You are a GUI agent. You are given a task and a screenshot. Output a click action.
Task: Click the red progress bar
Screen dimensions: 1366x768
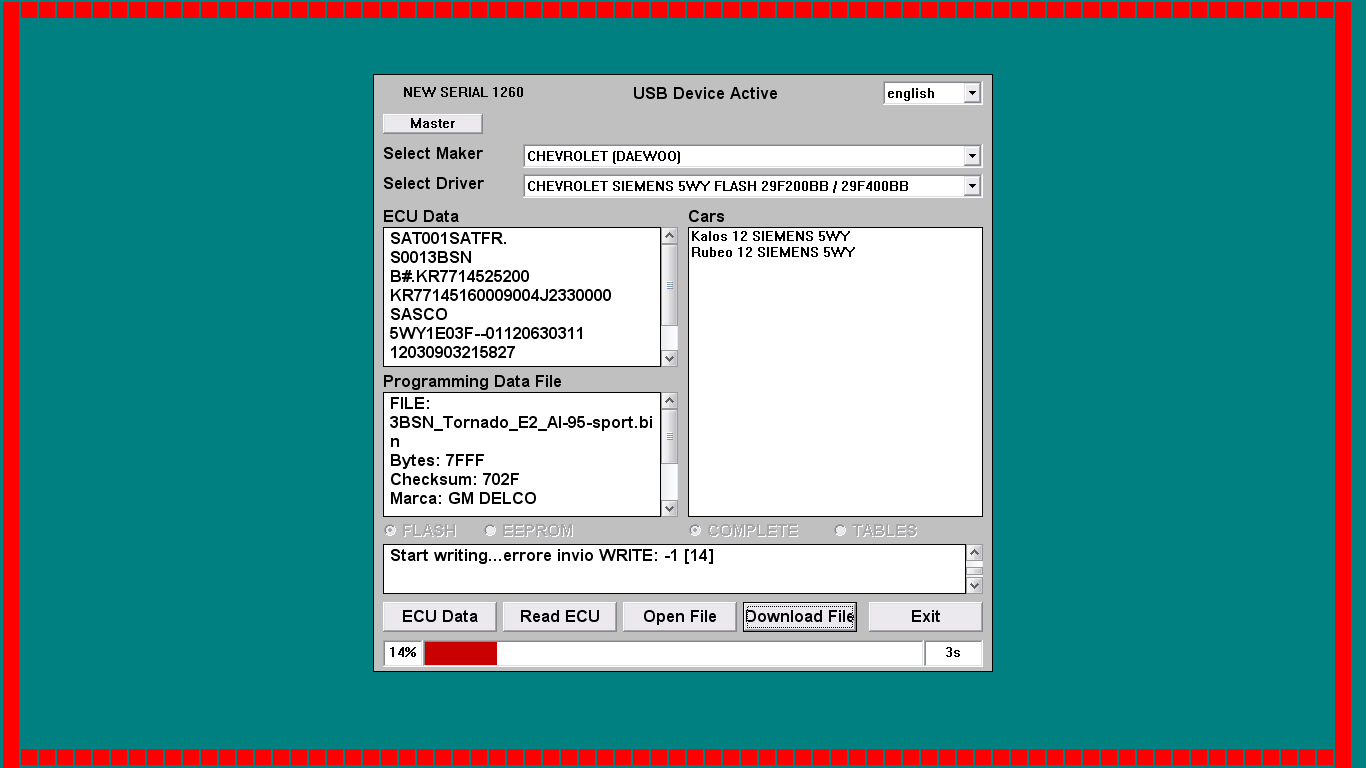pos(461,653)
